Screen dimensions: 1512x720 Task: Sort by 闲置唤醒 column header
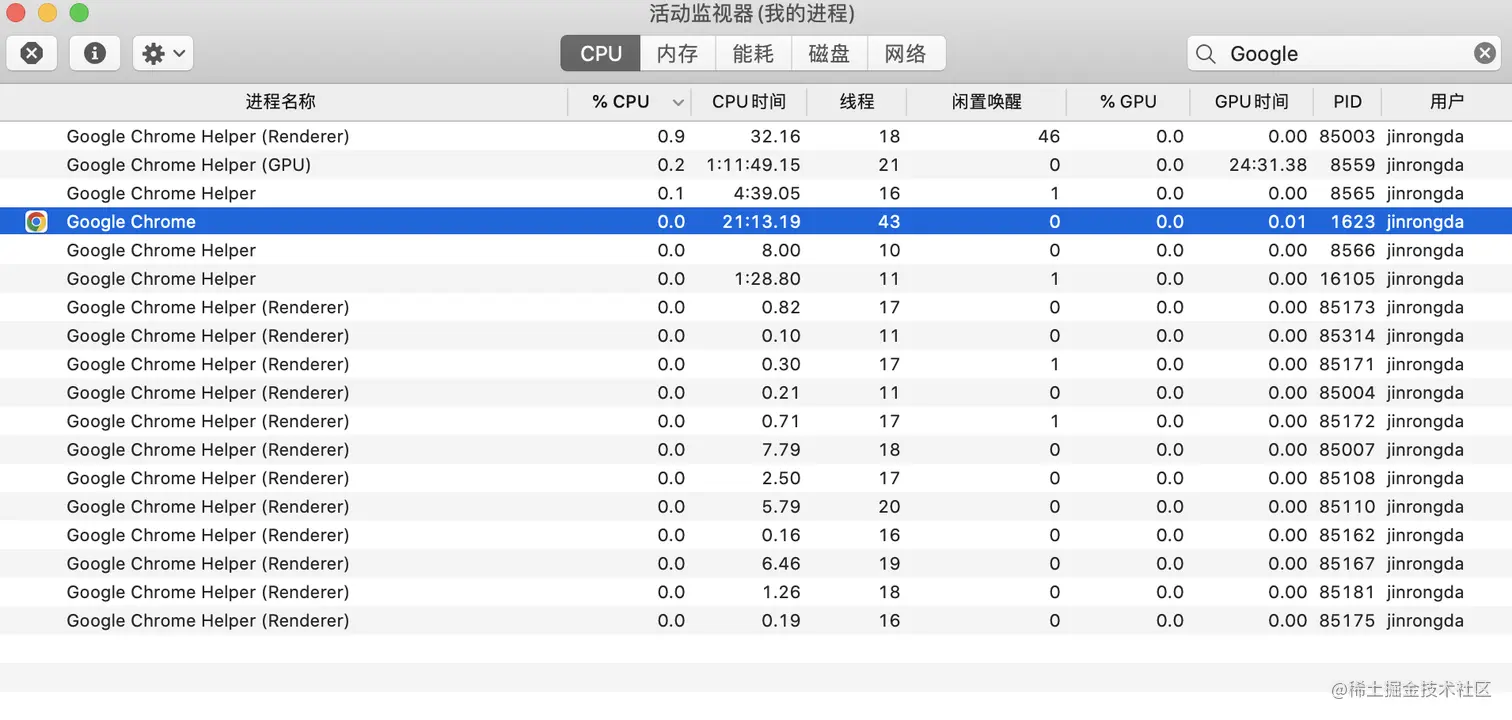pyautogui.click(x=986, y=102)
